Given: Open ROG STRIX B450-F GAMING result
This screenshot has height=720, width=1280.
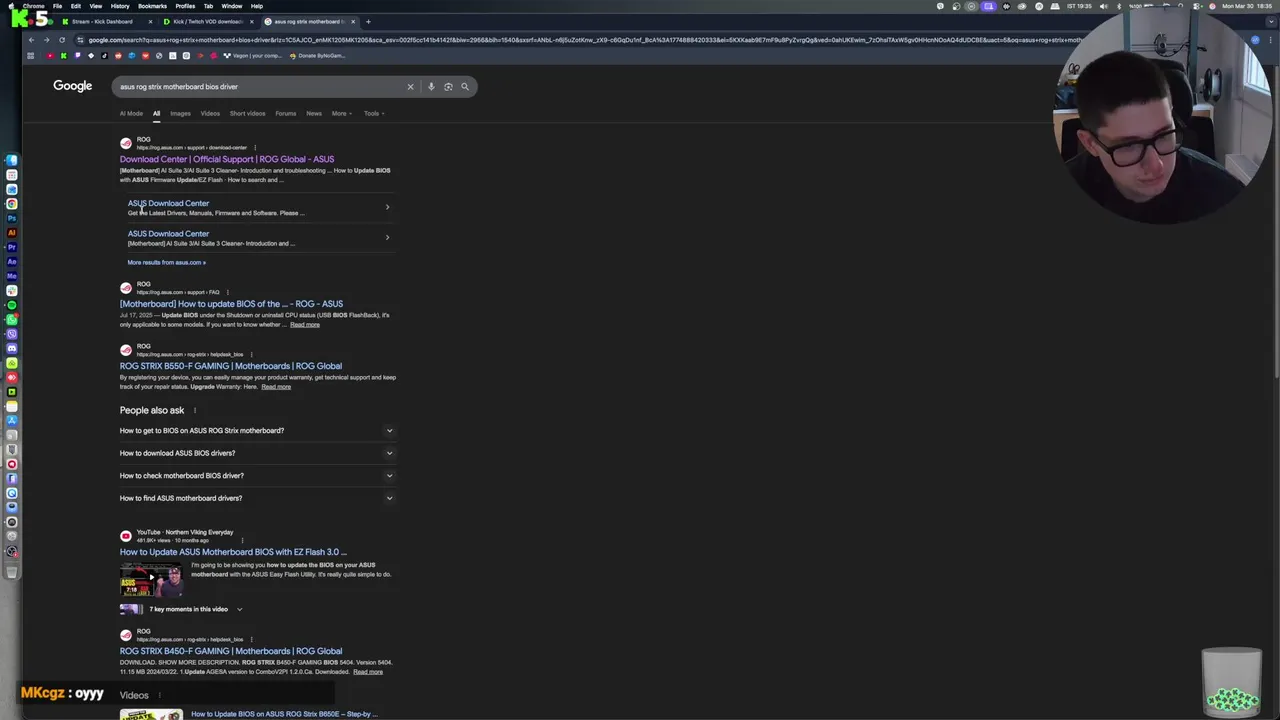Looking at the screenshot, I should (231, 651).
